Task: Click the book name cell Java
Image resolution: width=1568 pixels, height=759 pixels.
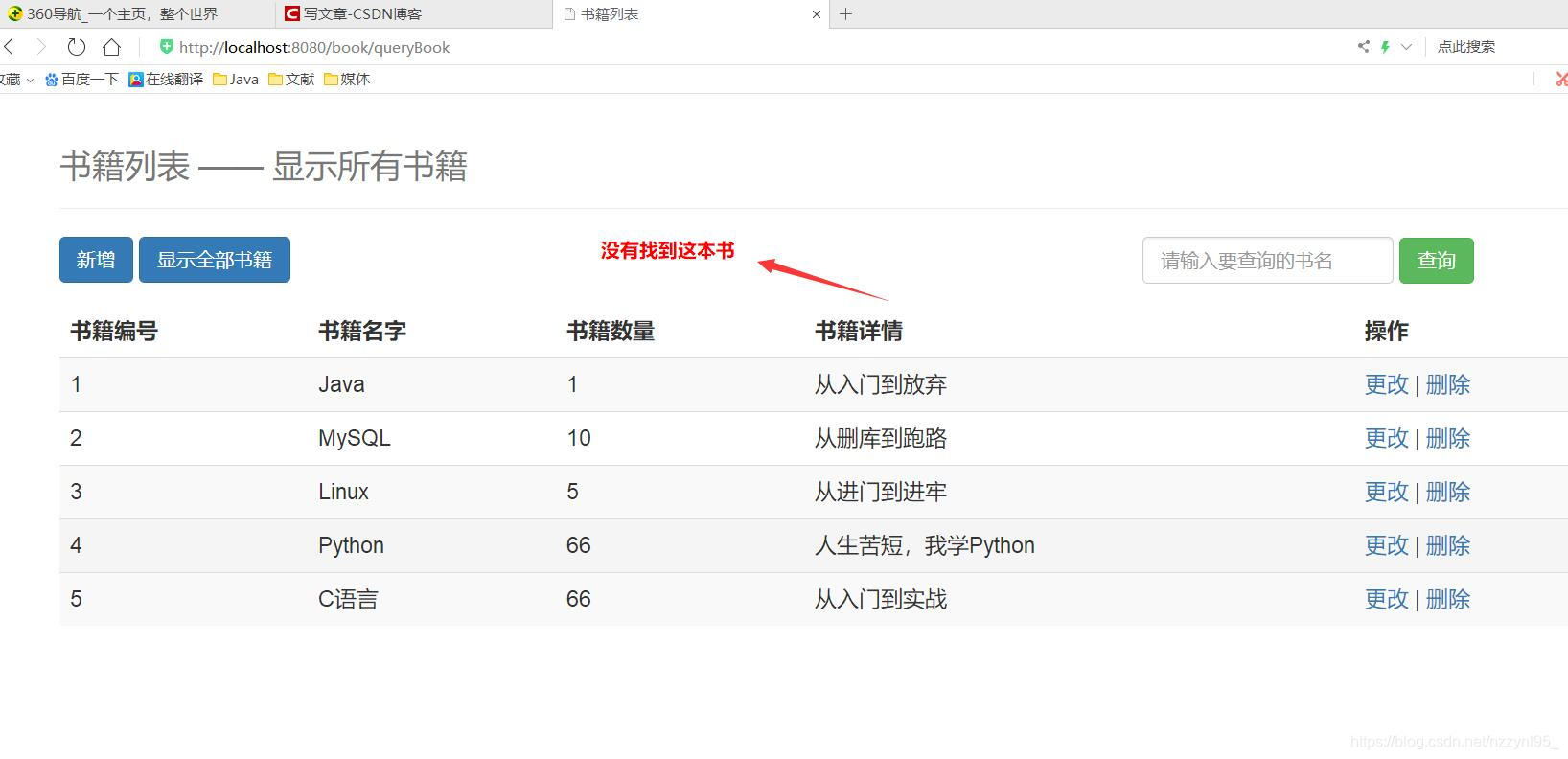Action: point(341,384)
